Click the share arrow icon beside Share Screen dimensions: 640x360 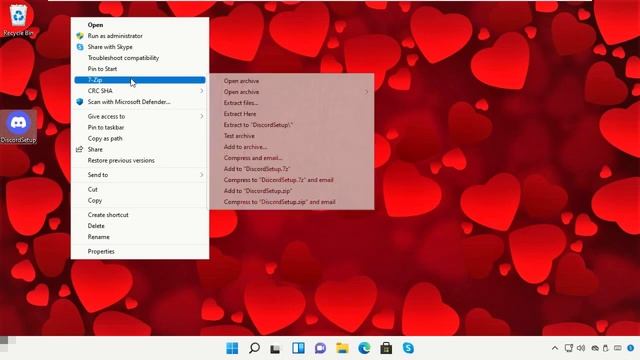[80, 149]
